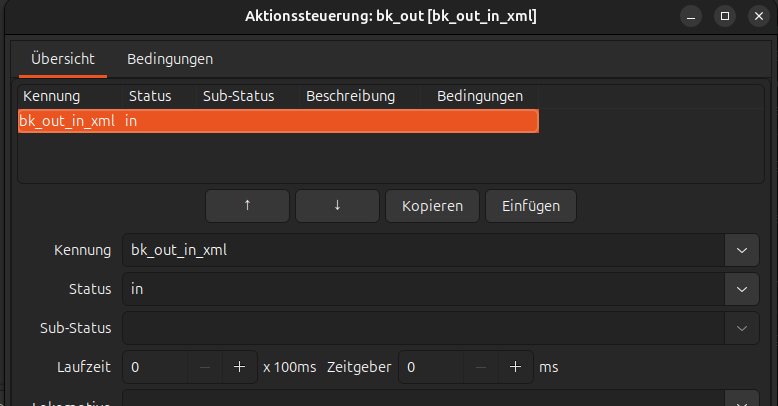Click the move down arrow button
Viewport: 778px width, 406px height.
337,206
